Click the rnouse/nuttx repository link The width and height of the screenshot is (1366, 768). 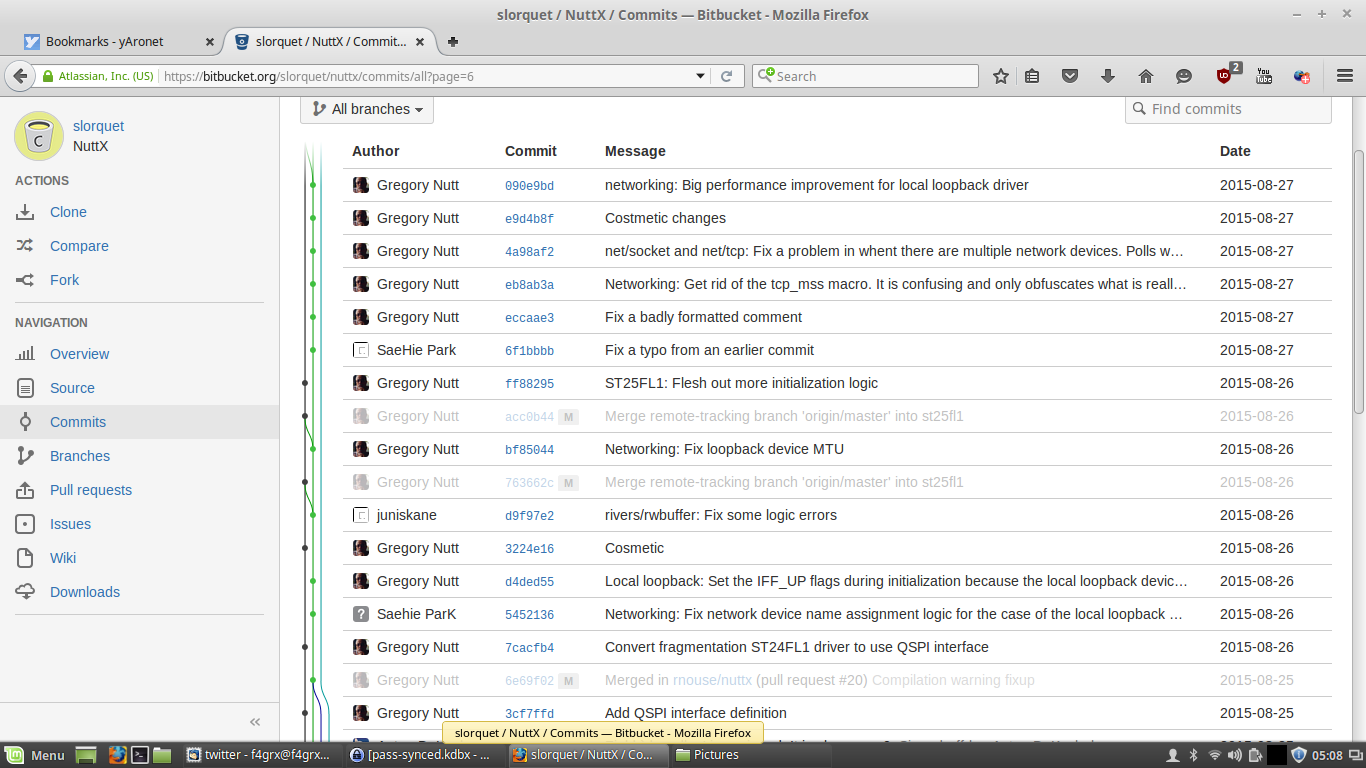coord(712,680)
